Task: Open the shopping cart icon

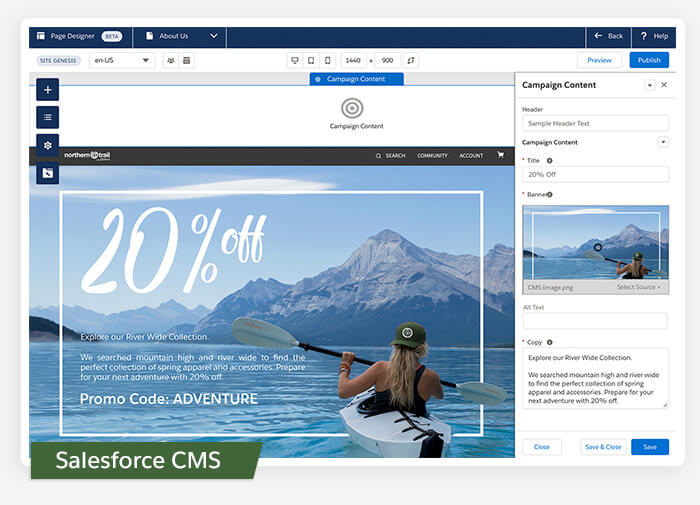Action: click(500, 155)
